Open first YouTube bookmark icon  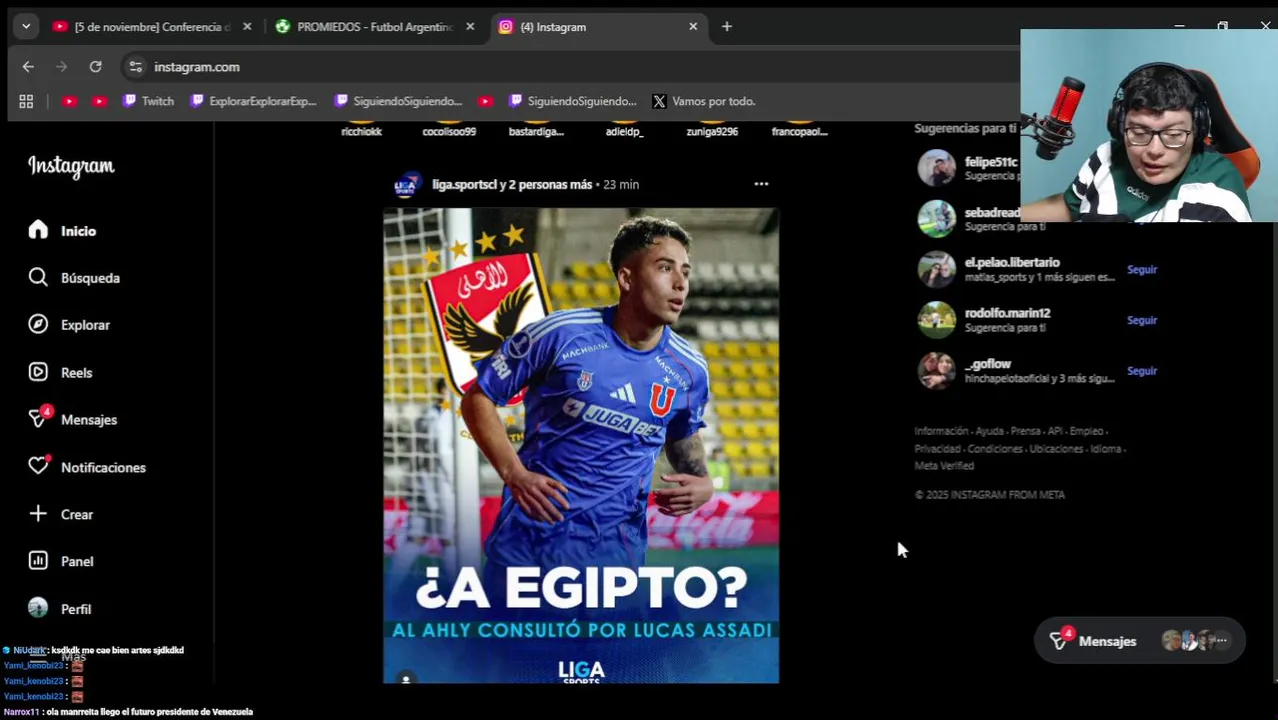[69, 101]
